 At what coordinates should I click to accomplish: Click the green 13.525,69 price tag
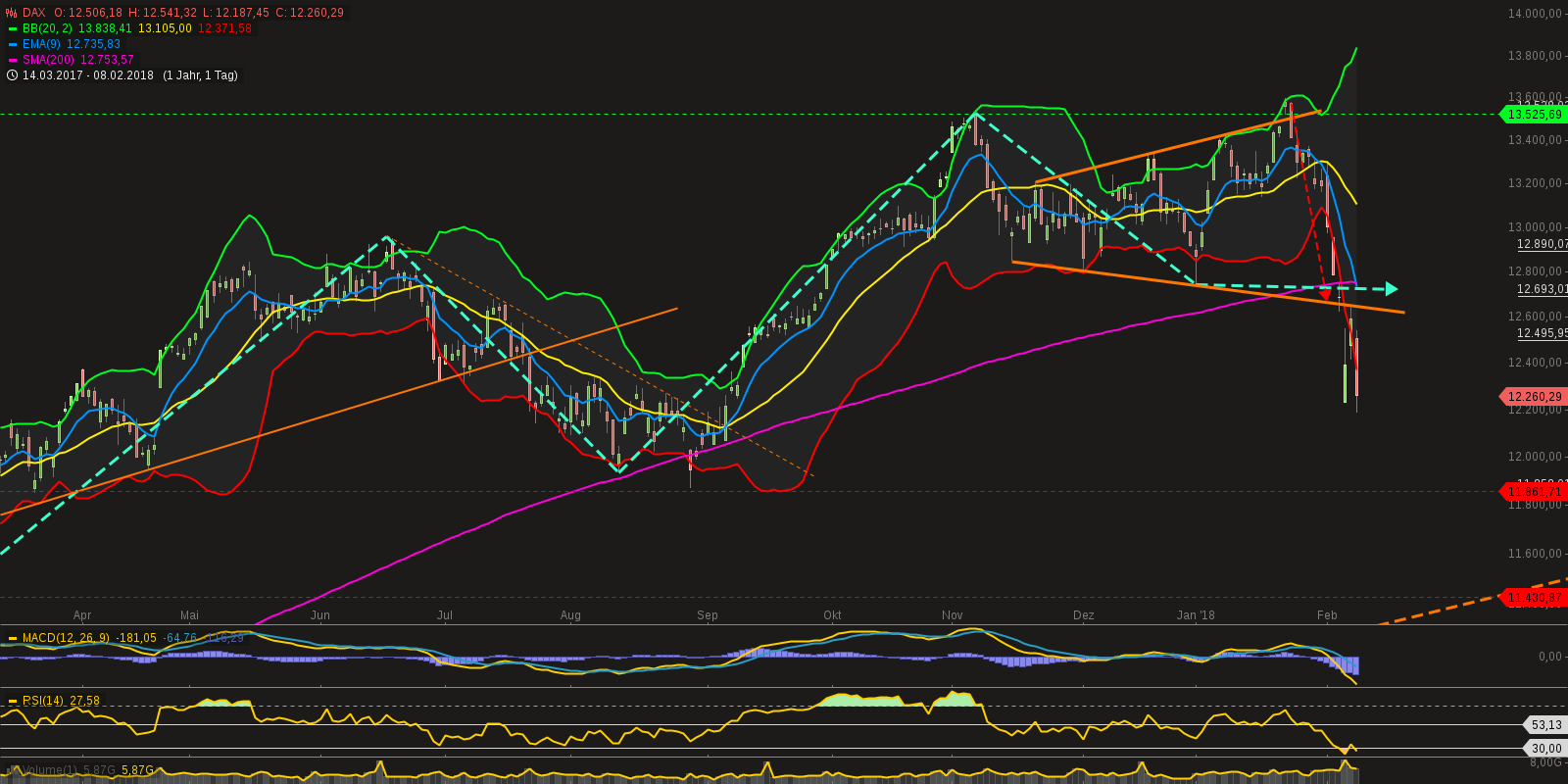1534,115
